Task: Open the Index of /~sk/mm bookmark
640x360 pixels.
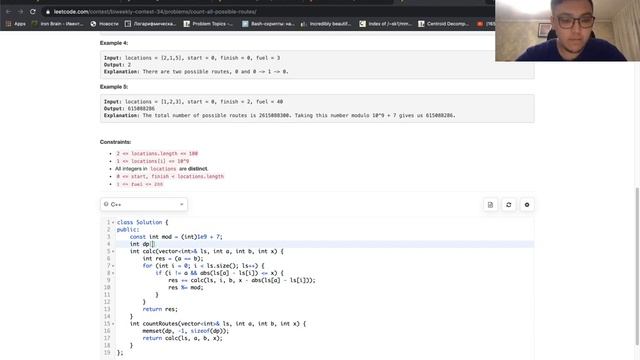Action: tap(385, 24)
